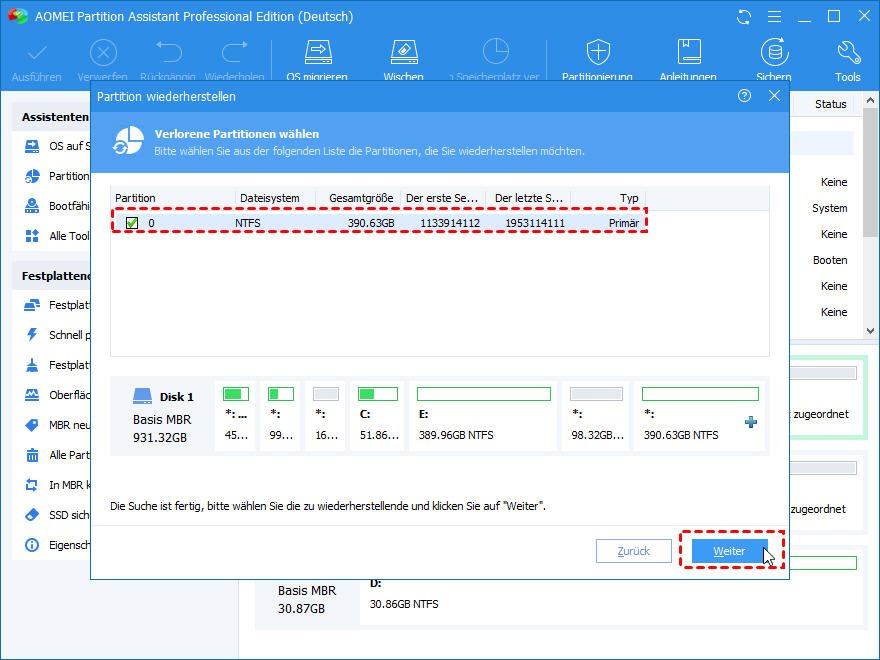Click Bootfähig sidebar icon
The height and width of the screenshot is (660, 880).
[x=32, y=206]
